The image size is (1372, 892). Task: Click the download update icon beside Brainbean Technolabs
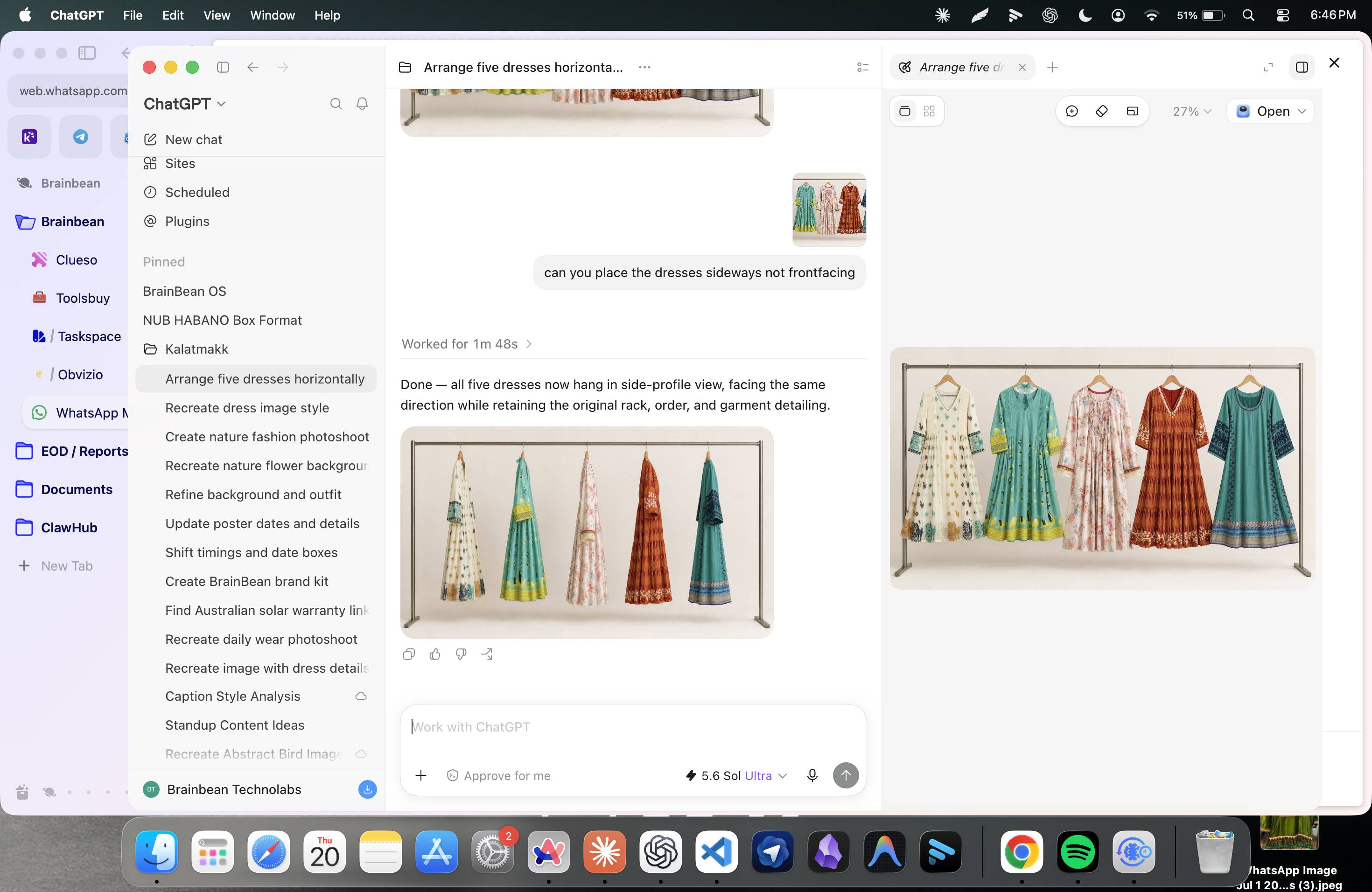pos(367,789)
